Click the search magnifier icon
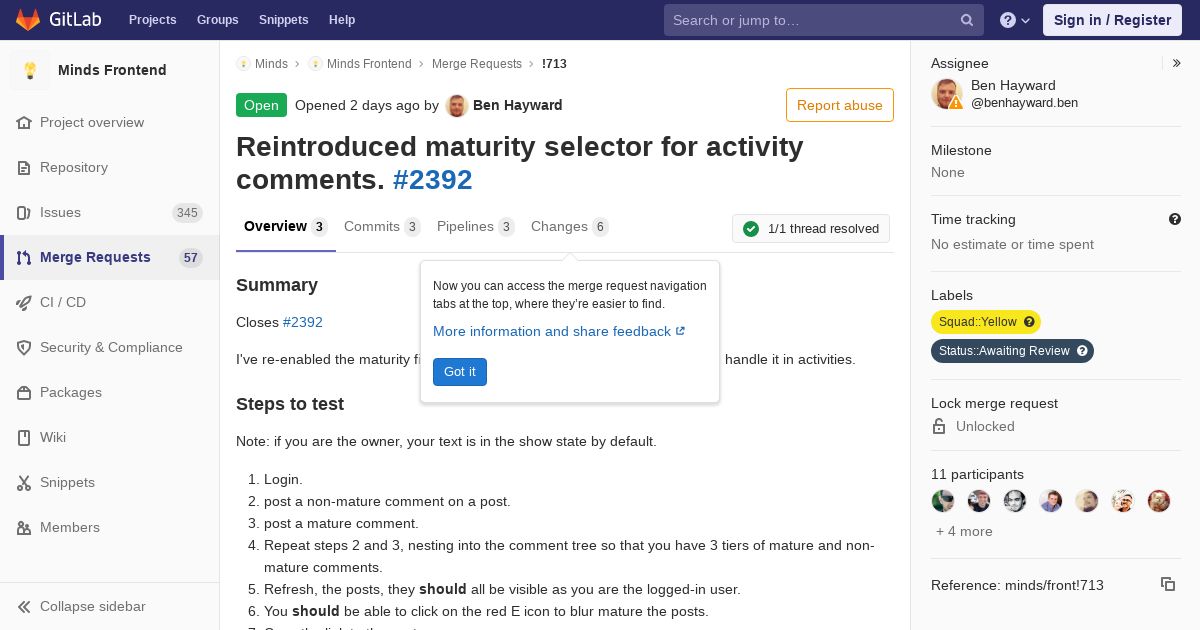This screenshot has height=630, width=1200. point(967,20)
